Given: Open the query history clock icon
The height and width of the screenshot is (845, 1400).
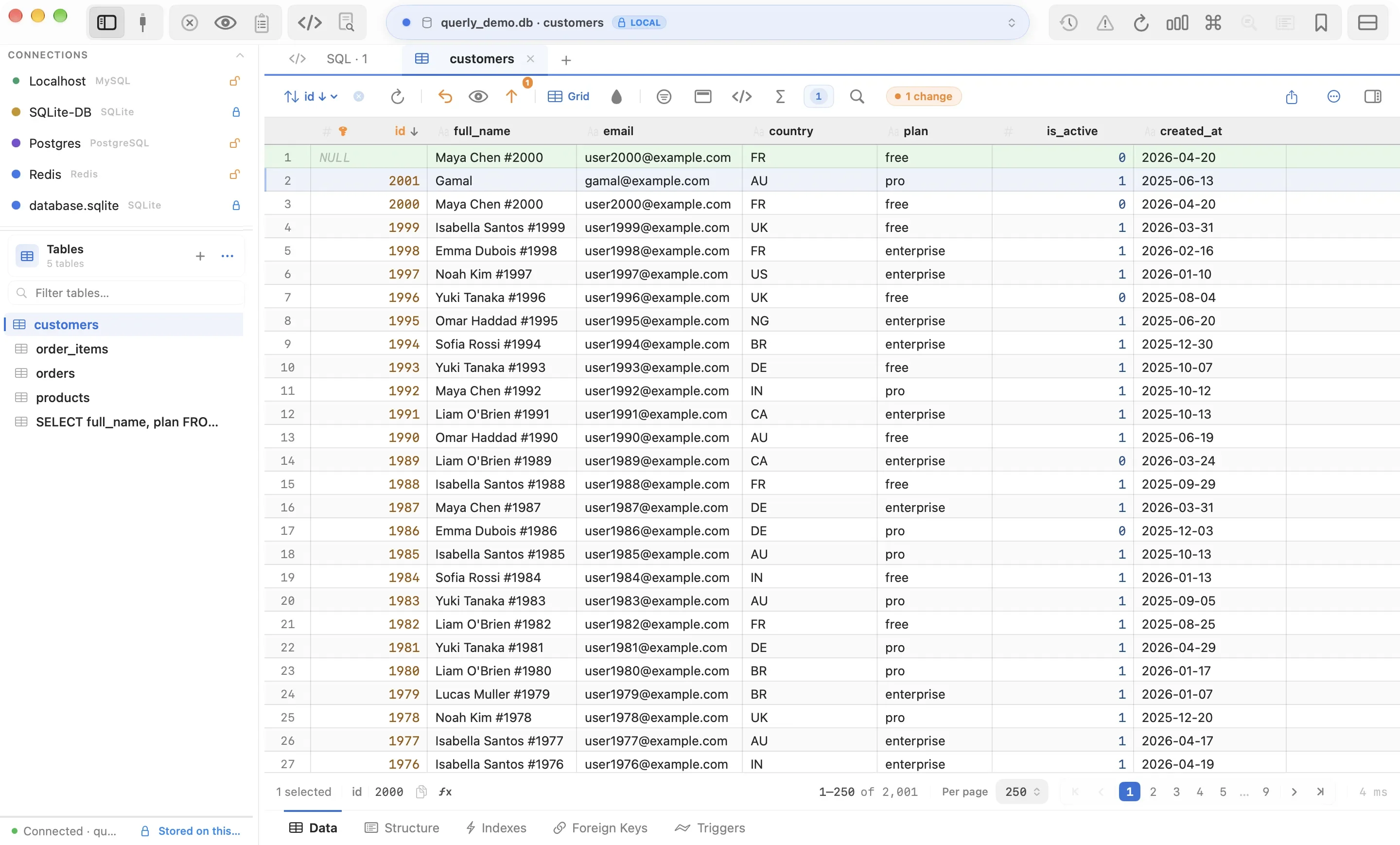Looking at the screenshot, I should click(1069, 23).
